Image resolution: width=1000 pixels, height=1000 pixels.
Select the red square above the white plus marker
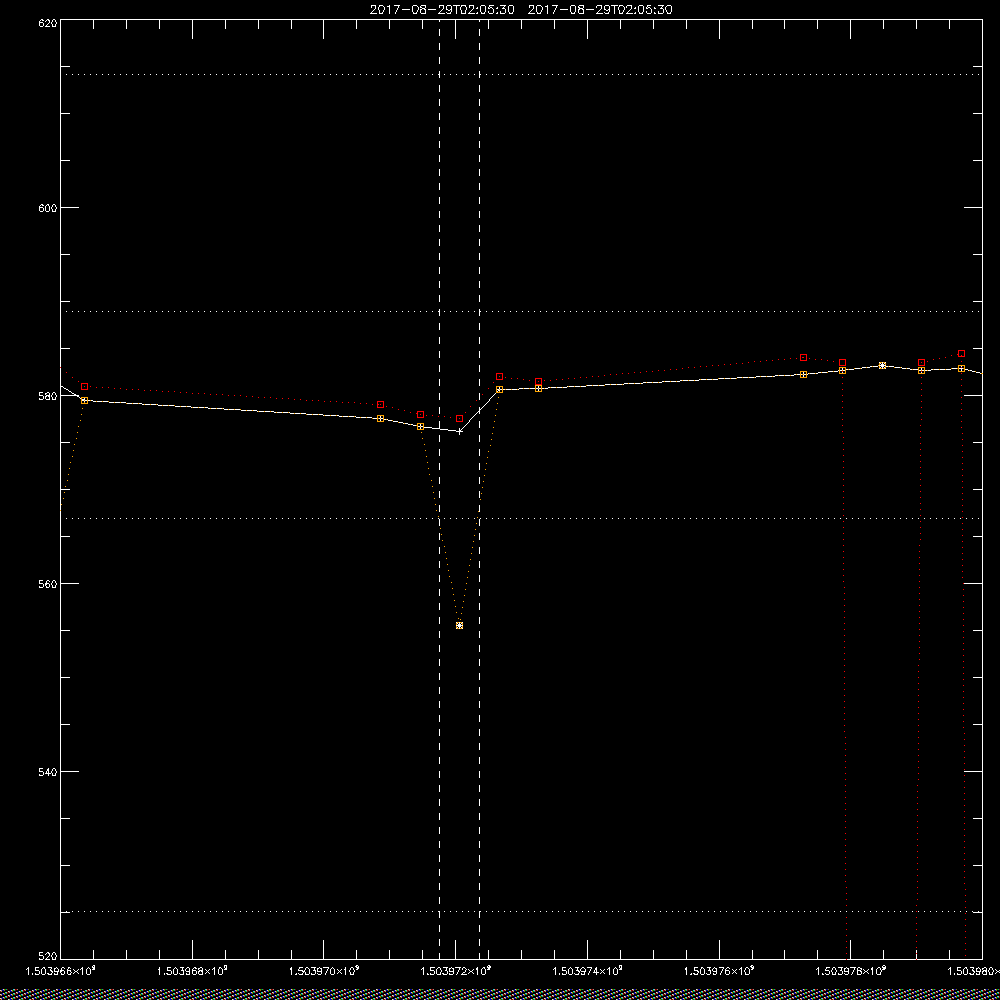459,418
